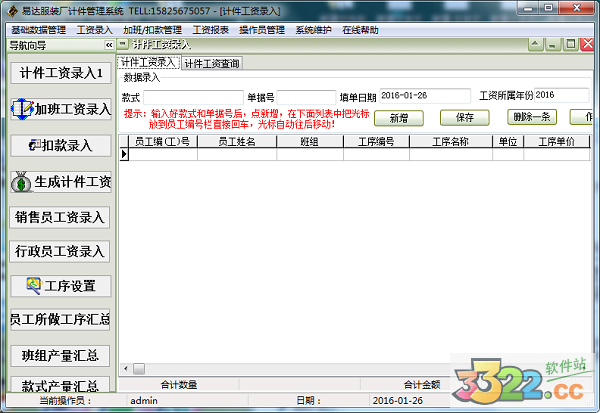Select the first row's arrow indicator

pos(124,154)
